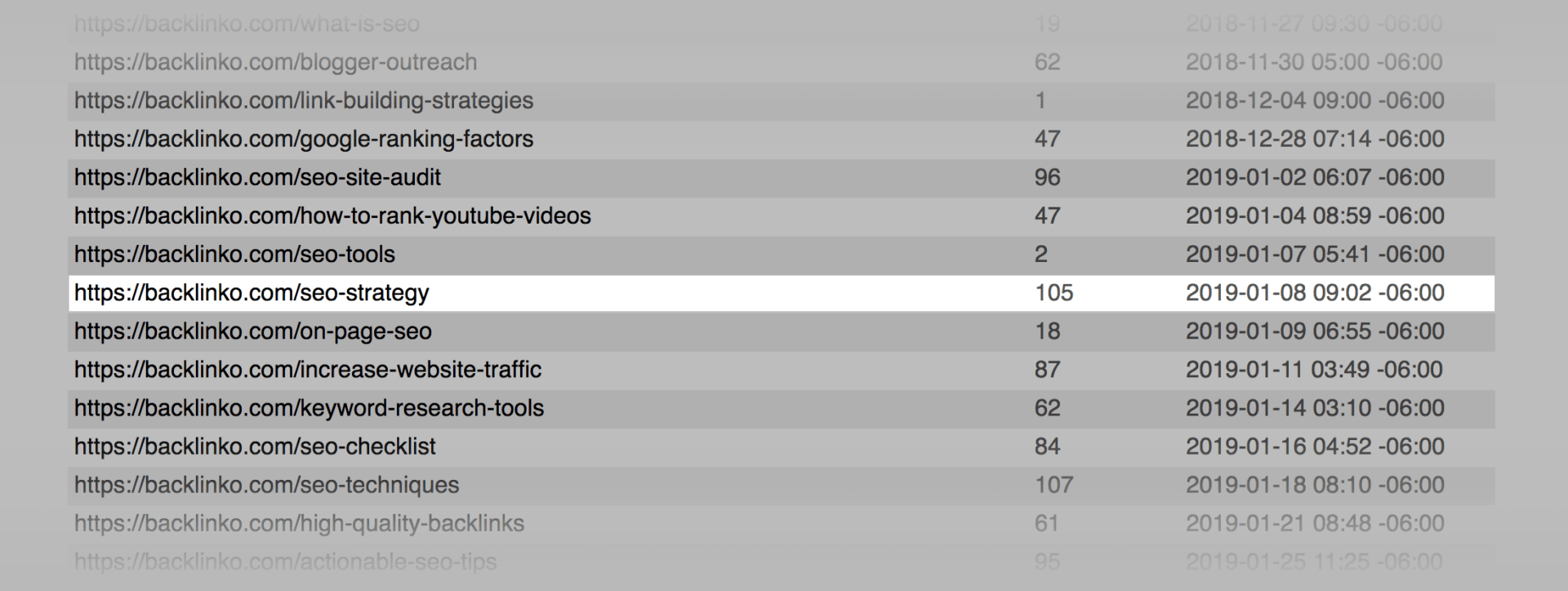Image resolution: width=1568 pixels, height=591 pixels.
Task: Select the how-to-rank-youtube-videos link
Action: pyautogui.click(x=332, y=216)
